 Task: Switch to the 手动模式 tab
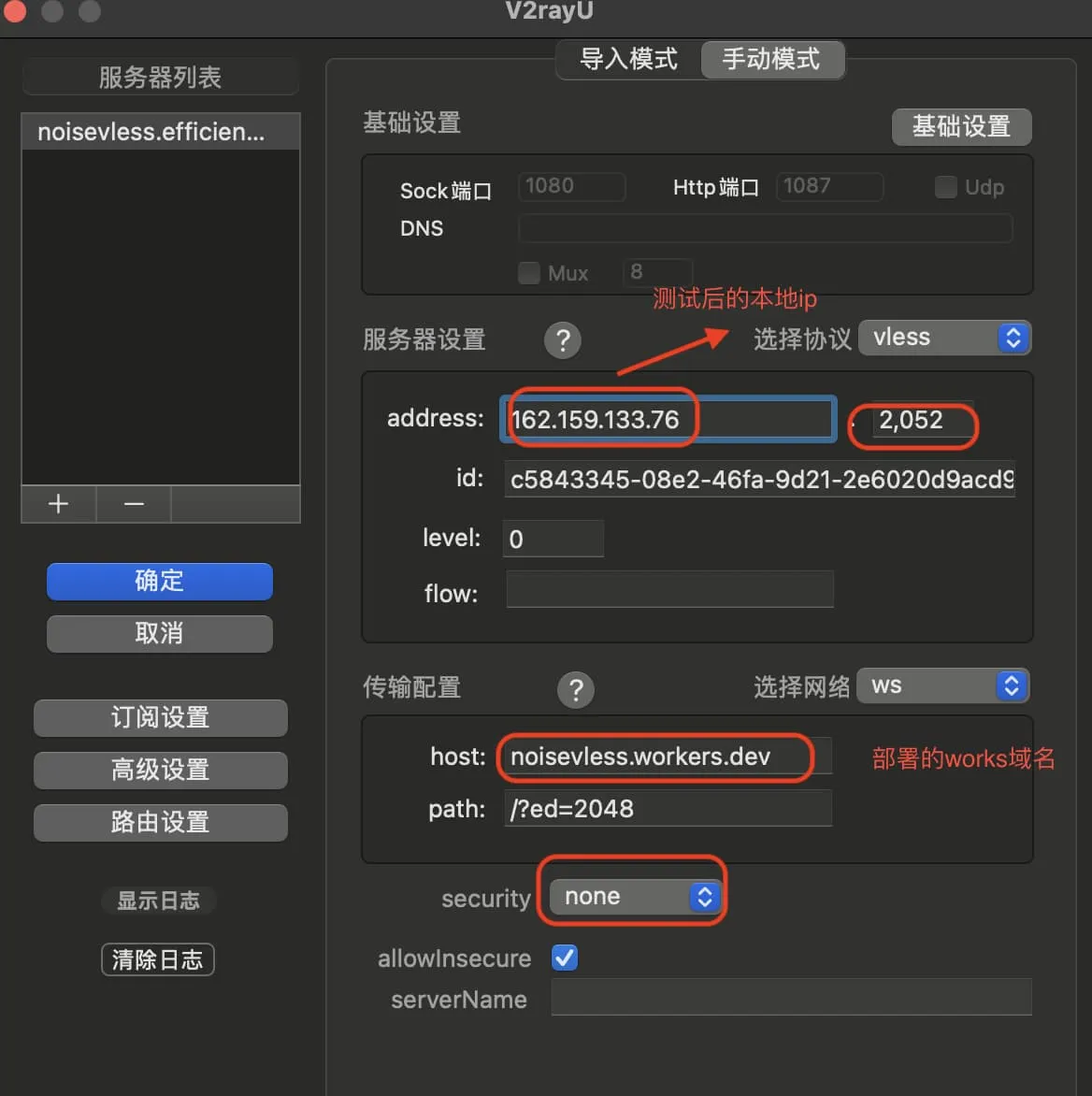[771, 60]
